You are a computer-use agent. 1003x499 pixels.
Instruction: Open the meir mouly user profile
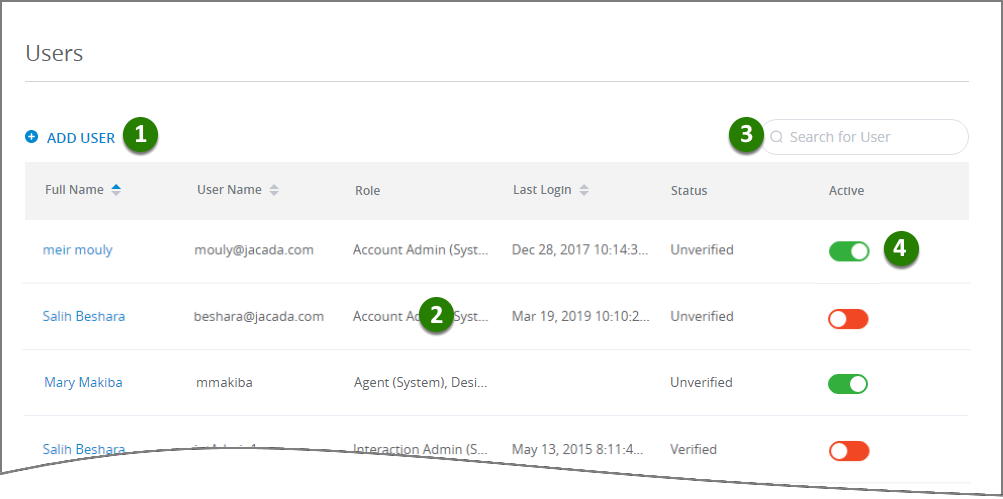pyautogui.click(x=77, y=250)
